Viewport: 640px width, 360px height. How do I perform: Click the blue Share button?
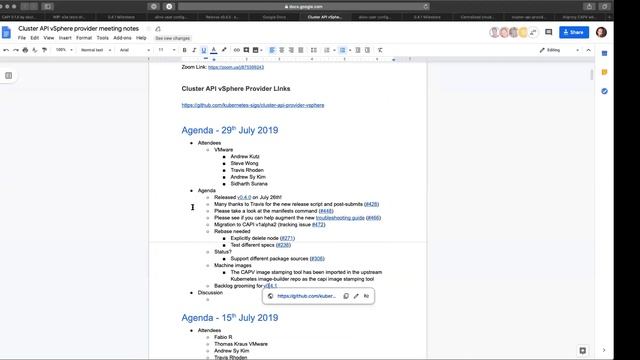pos(574,32)
